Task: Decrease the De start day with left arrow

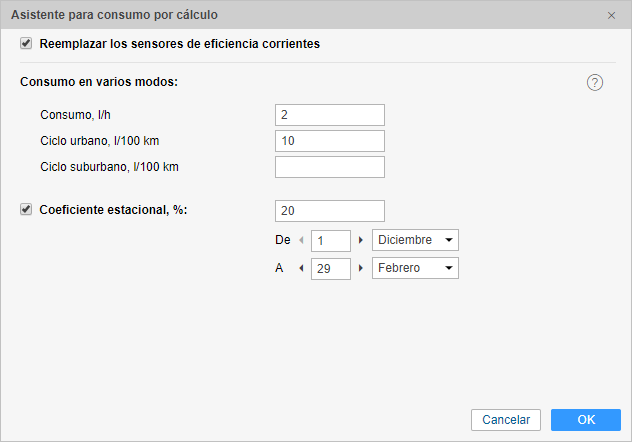Action: click(x=301, y=240)
